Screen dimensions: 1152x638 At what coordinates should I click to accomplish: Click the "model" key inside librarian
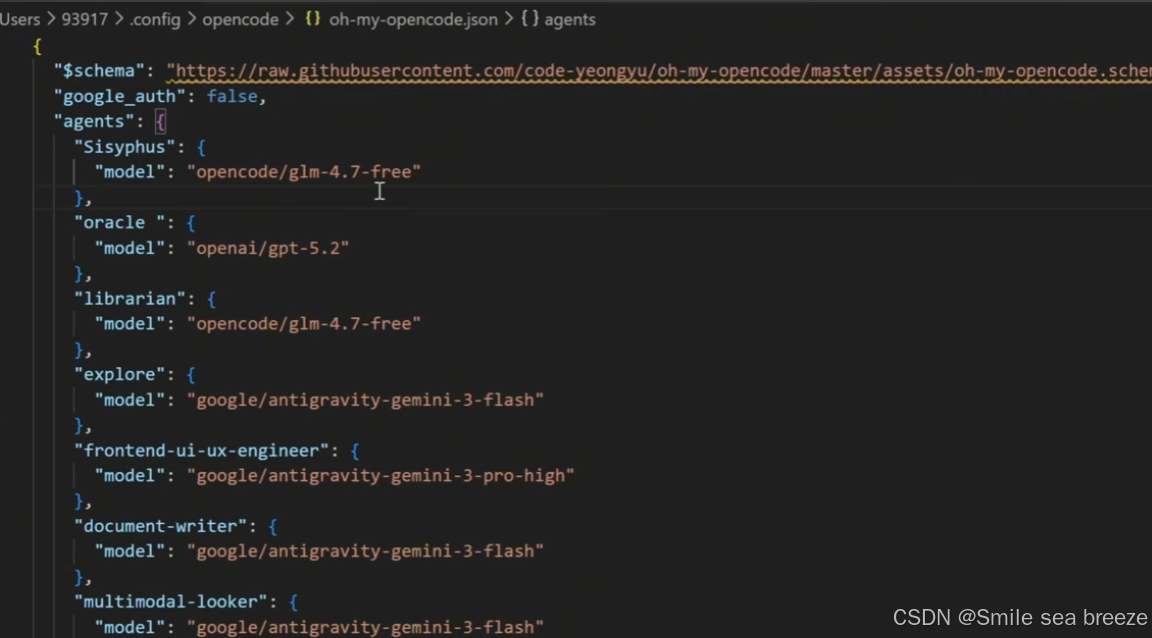(x=129, y=324)
